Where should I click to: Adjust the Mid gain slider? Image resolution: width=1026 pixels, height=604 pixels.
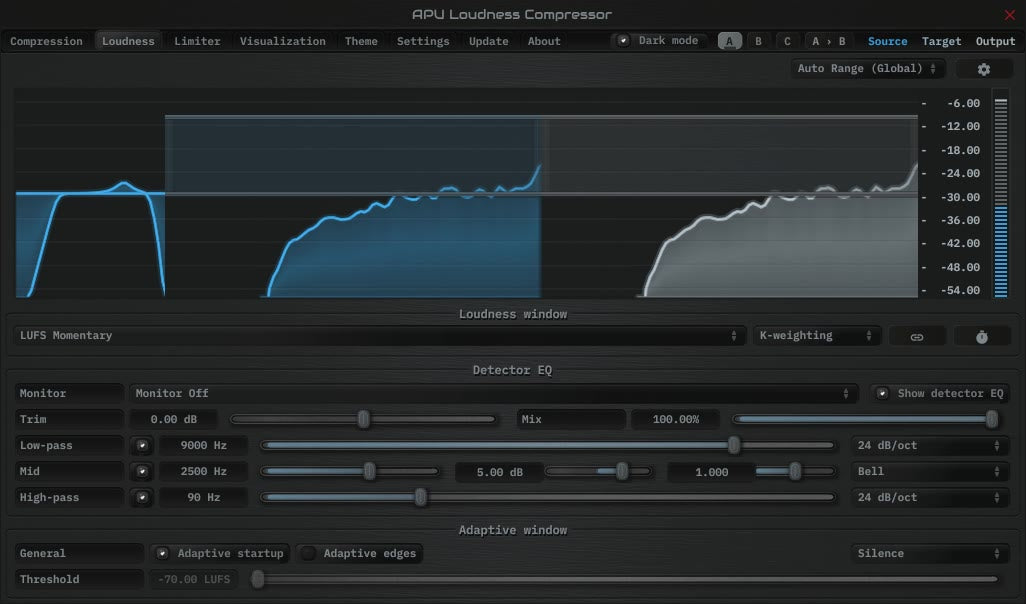pos(598,472)
